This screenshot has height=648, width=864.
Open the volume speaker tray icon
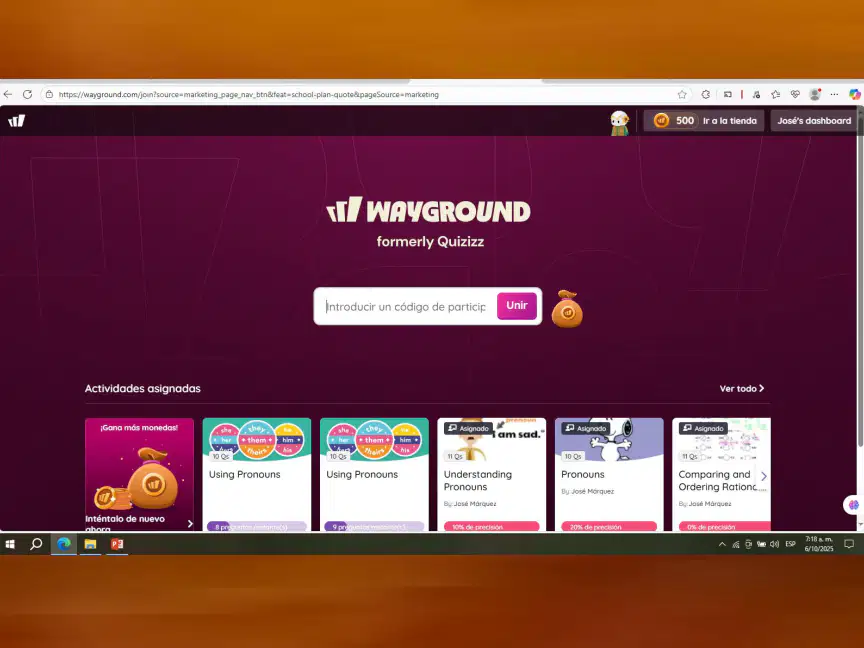775,544
